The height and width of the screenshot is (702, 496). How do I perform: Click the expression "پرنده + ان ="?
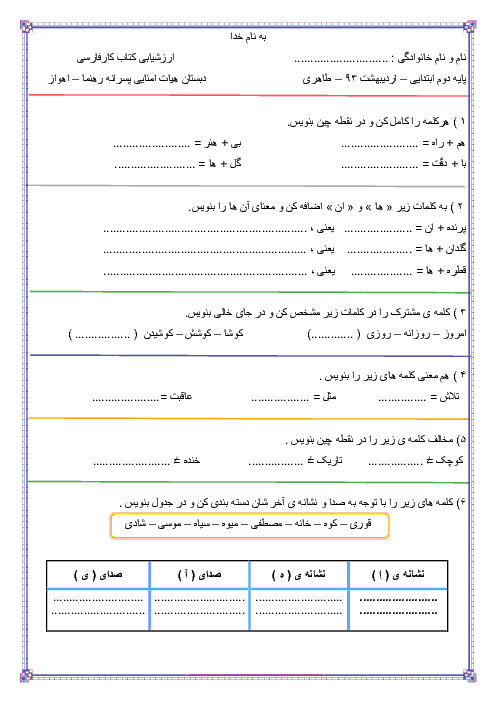click(x=441, y=228)
